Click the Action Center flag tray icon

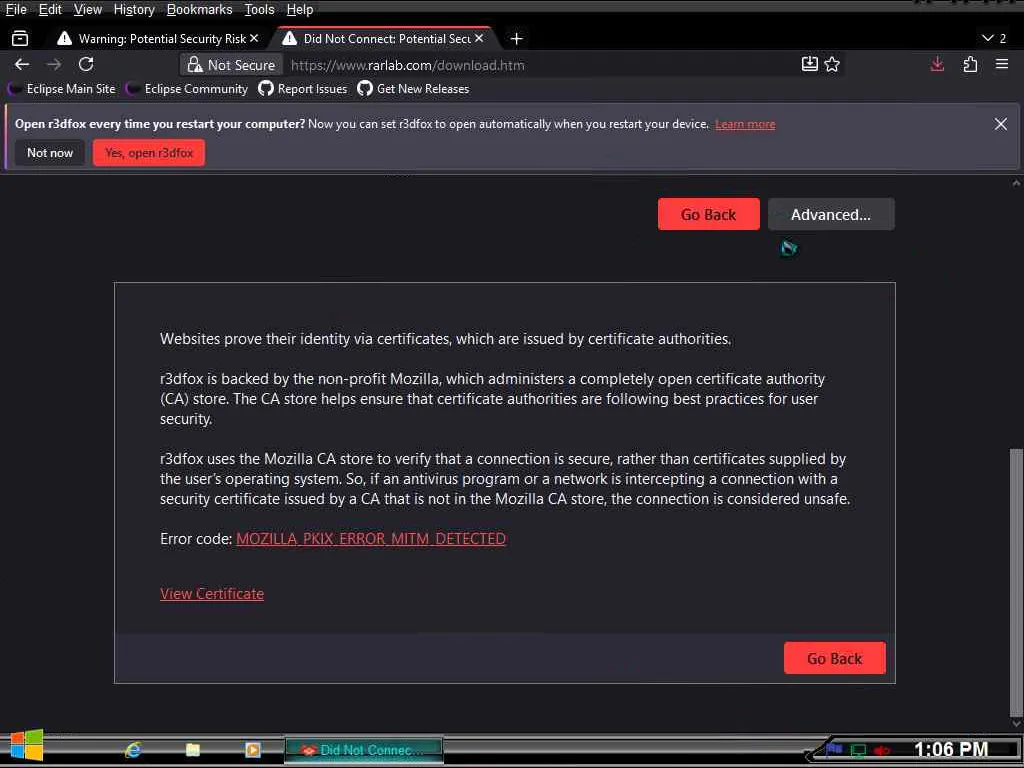tap(834, 749)
